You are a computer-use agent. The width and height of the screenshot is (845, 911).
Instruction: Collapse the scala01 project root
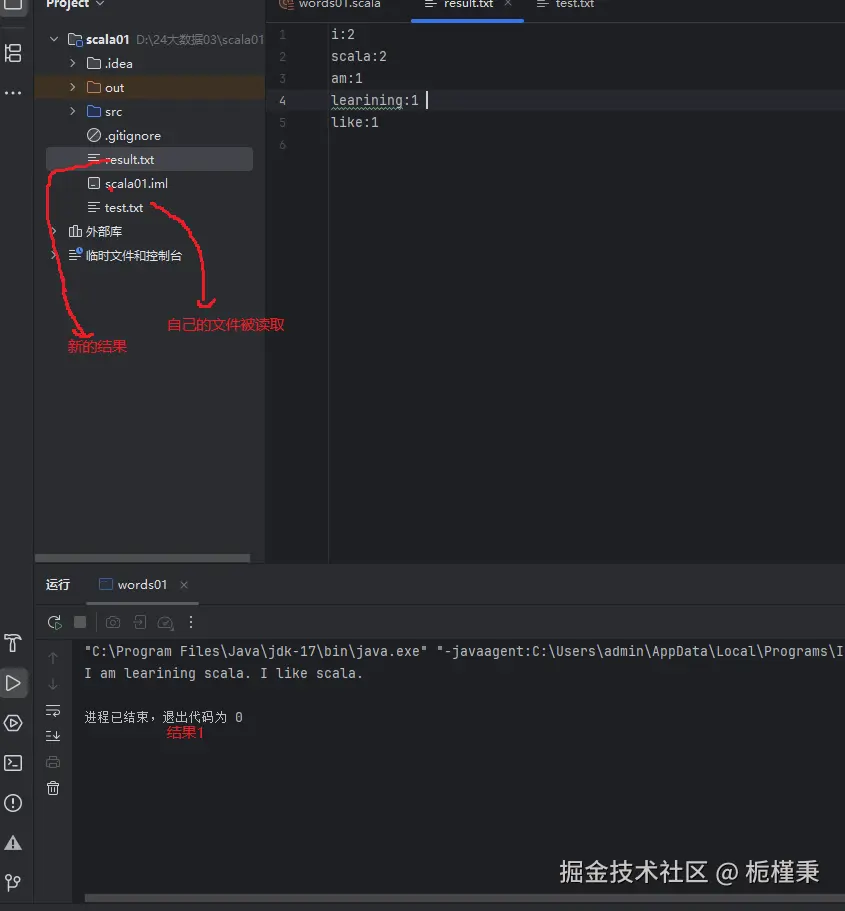click(x=54, y=39)
